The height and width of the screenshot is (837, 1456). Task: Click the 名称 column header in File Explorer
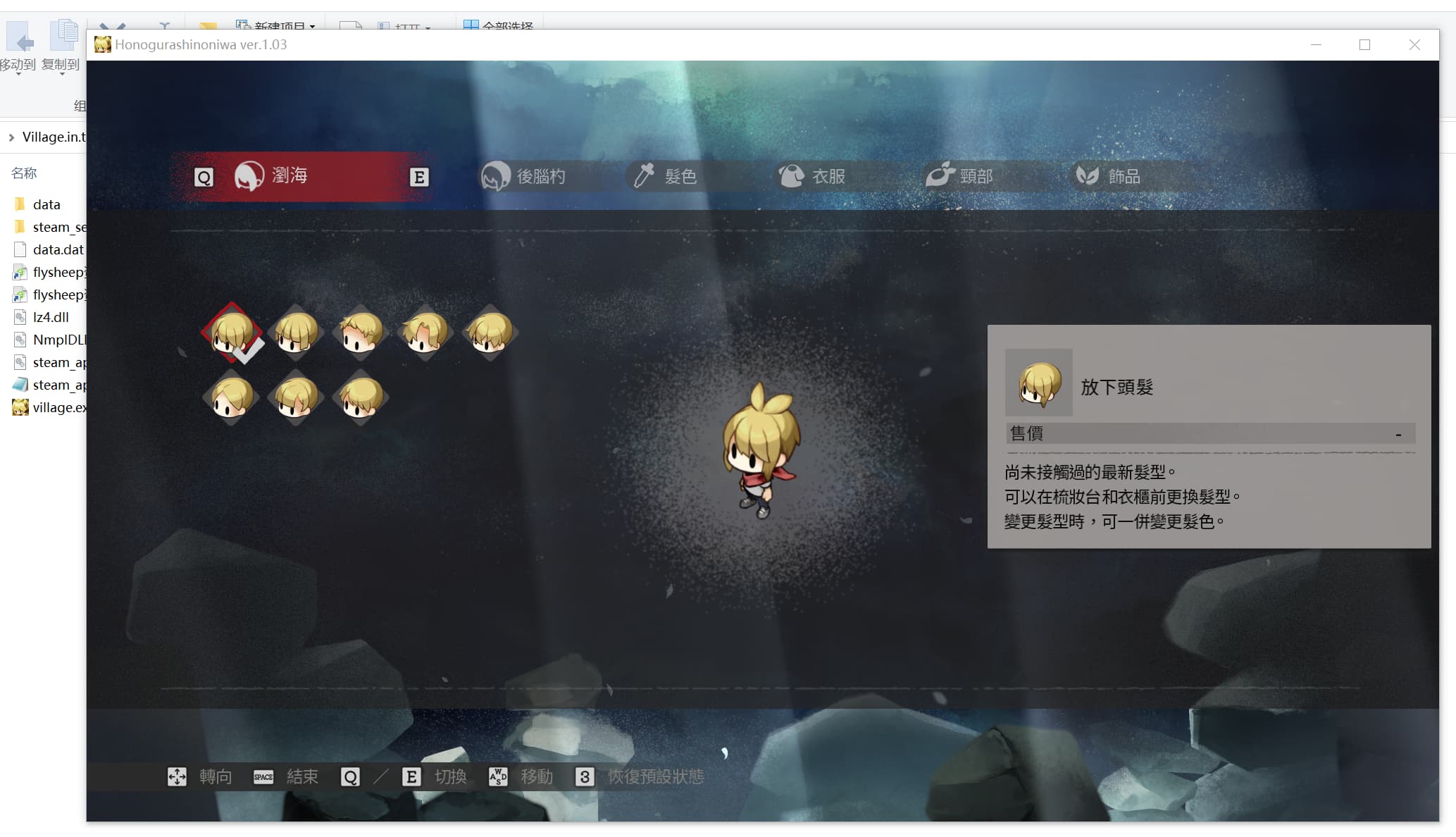24,173
